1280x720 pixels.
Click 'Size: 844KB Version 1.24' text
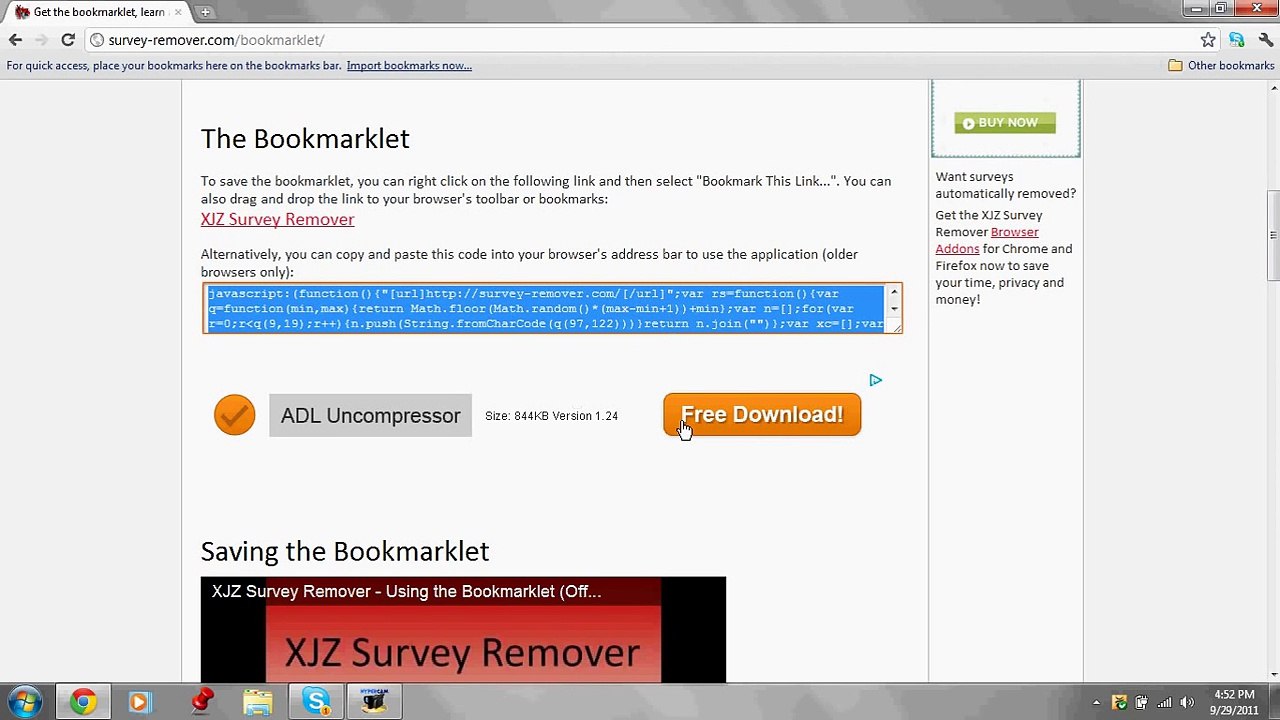[x=551, y=416]
